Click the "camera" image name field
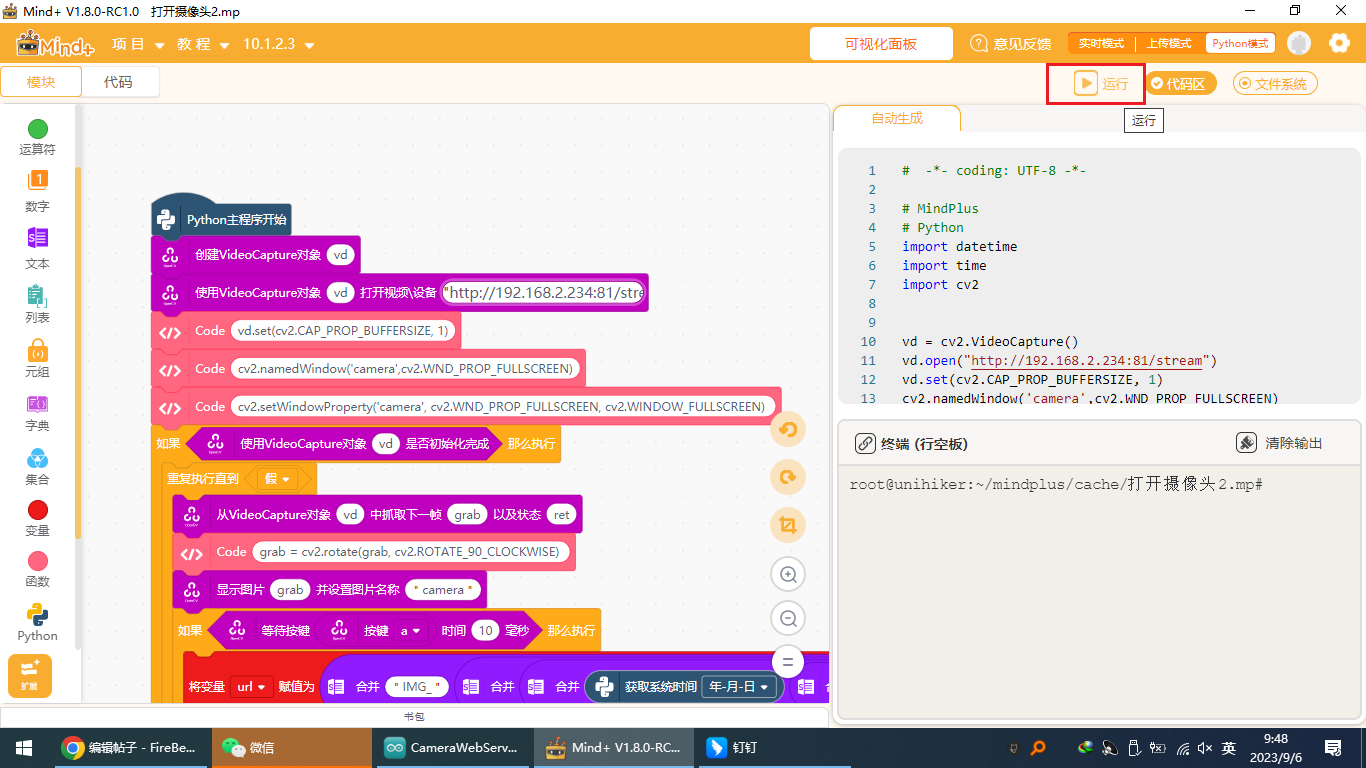This screenshot has width=1366, height=768. point(443,590)
